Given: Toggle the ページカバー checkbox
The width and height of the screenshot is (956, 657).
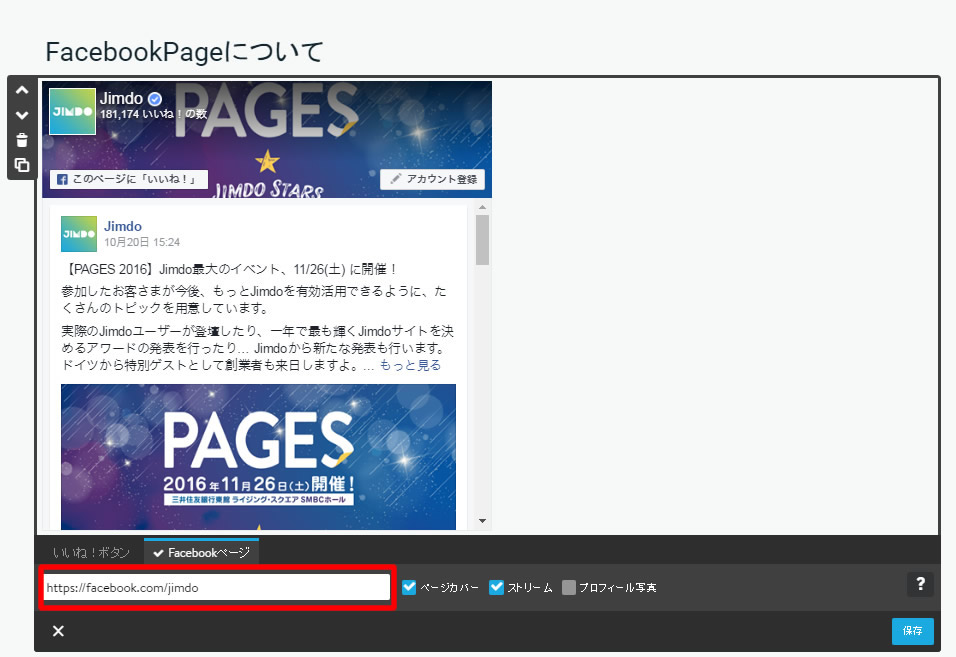Looking at the screenshot, I should [409, 587].
